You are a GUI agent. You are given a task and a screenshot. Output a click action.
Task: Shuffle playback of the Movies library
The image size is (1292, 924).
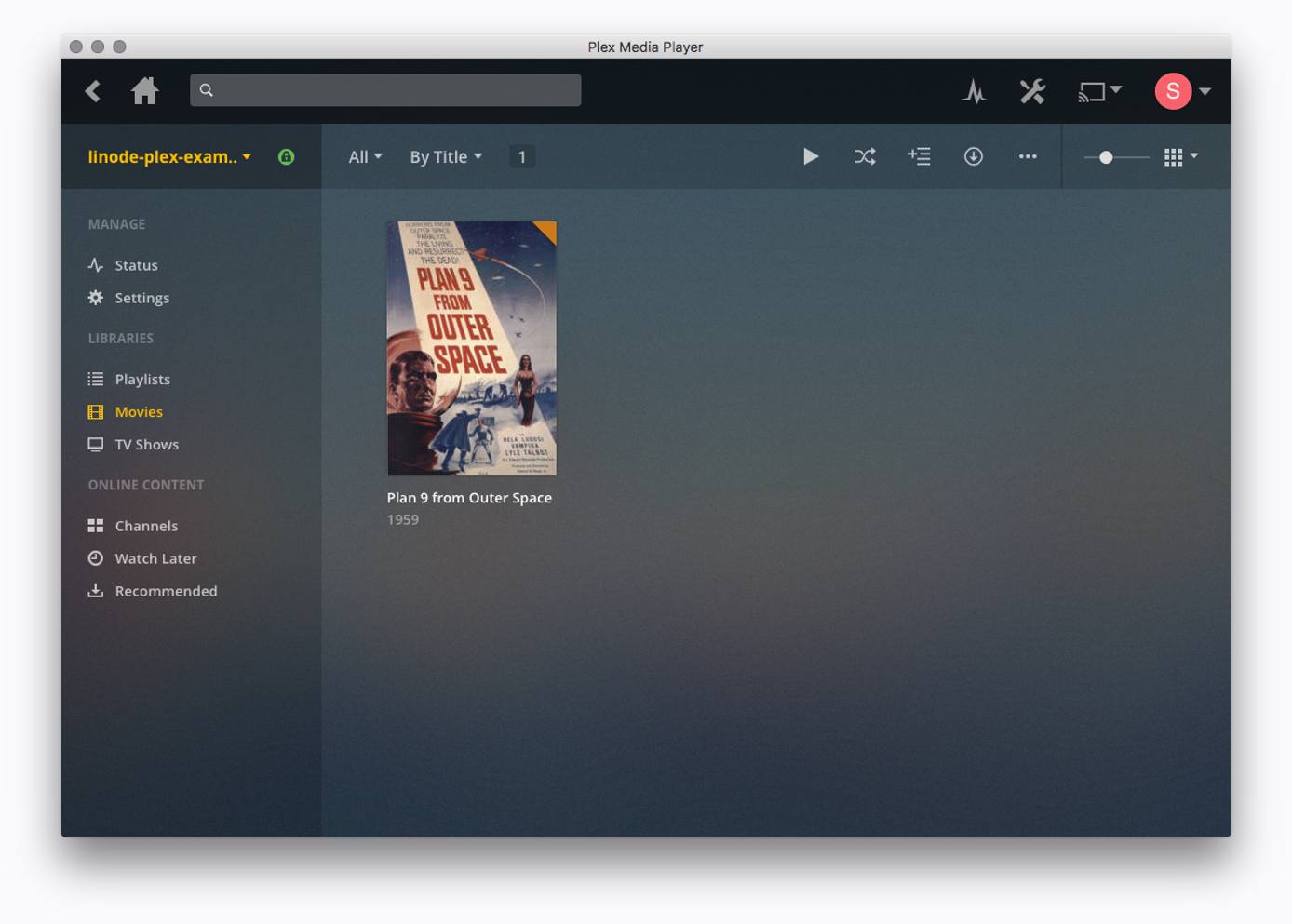pyautogui.click(x=865, y=156)
